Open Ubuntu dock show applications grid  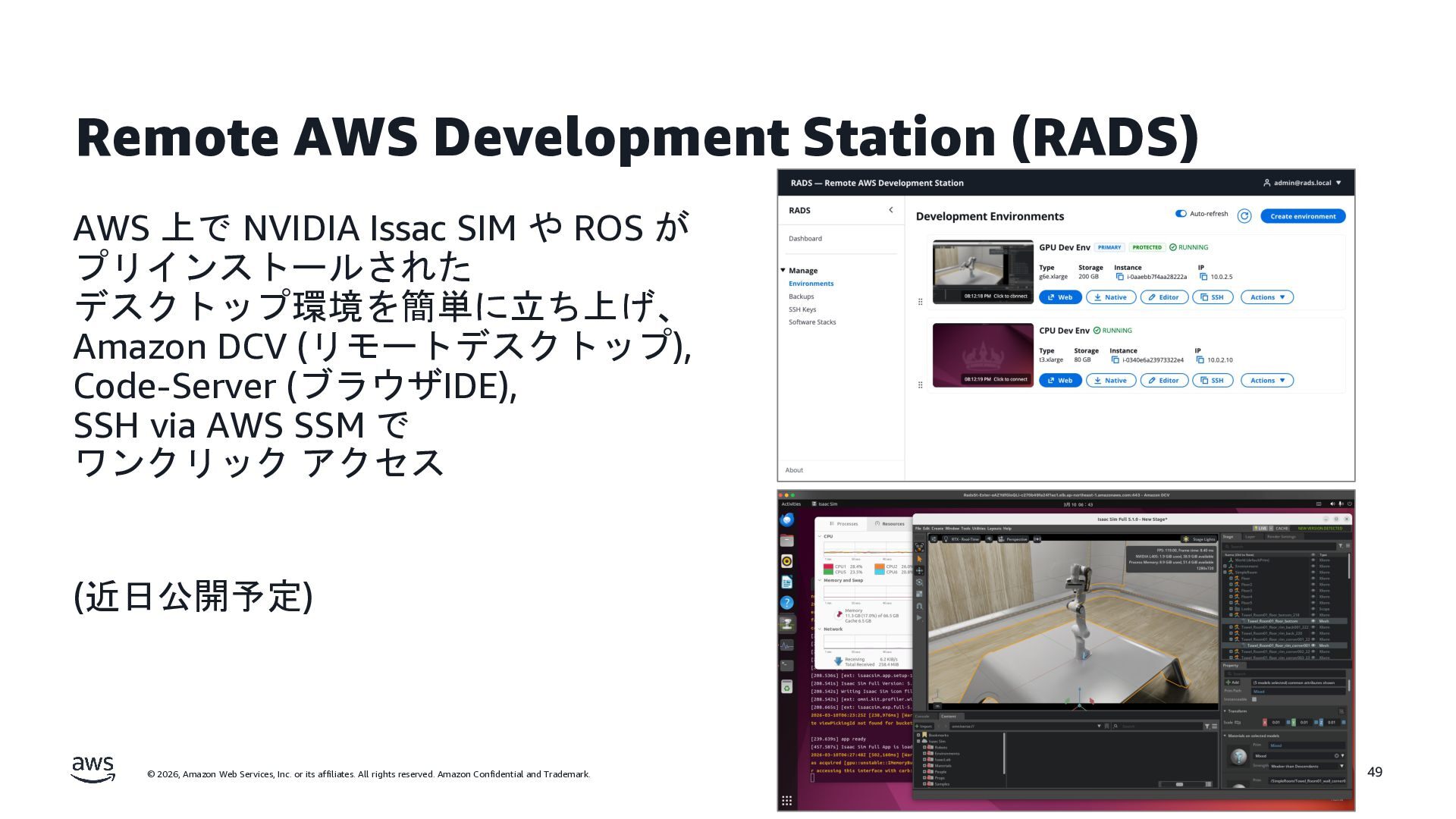pyautogui.click(x=786, y=801)
